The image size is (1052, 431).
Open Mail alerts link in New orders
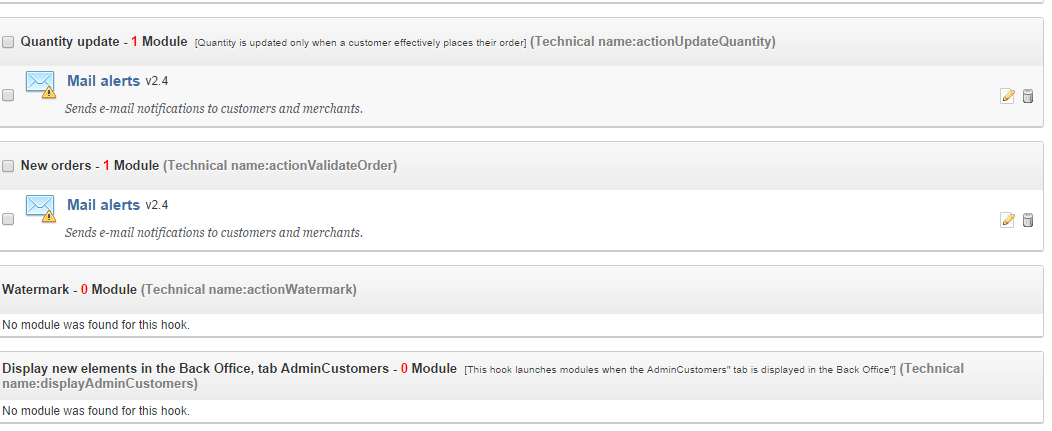(x=103, y=205)
